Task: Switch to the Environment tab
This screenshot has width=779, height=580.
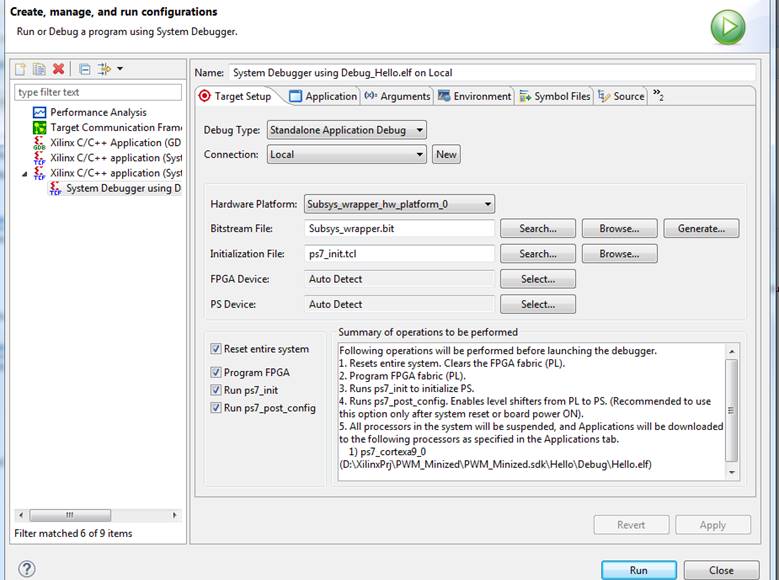Action: pyautogui.click(x=474, y=96)
